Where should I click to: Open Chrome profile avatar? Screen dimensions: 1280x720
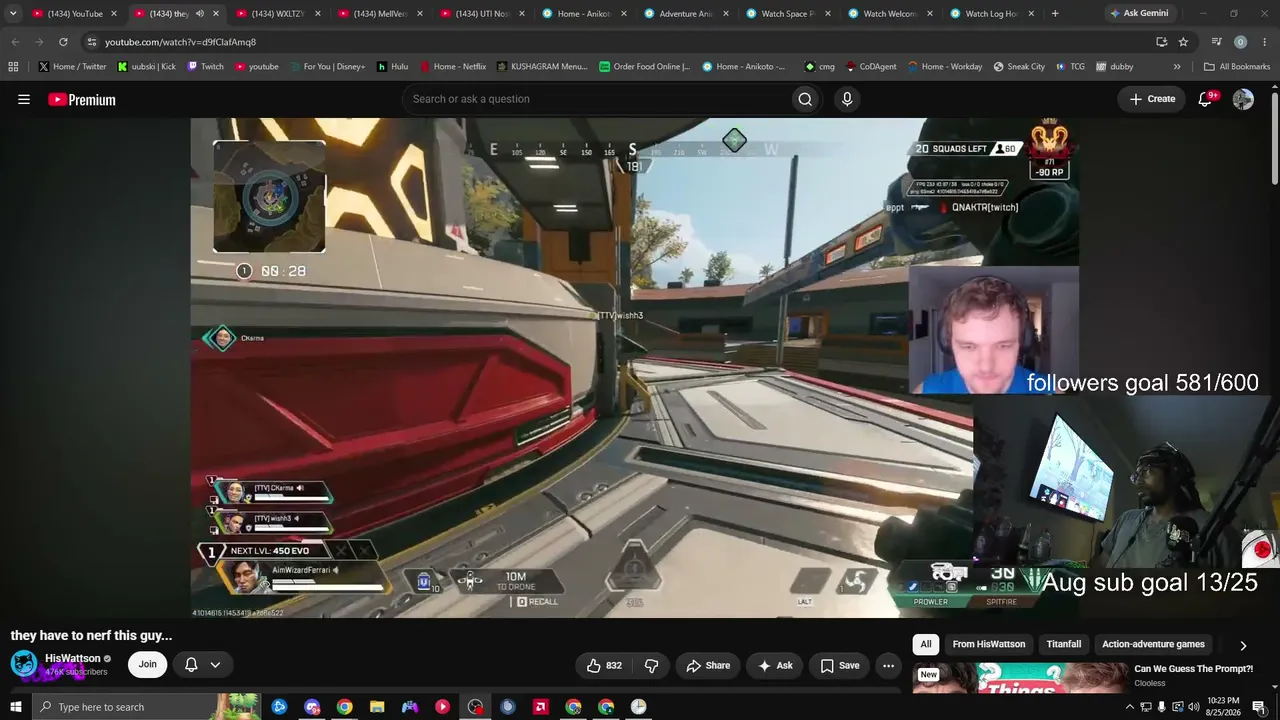click(1241, 42)
